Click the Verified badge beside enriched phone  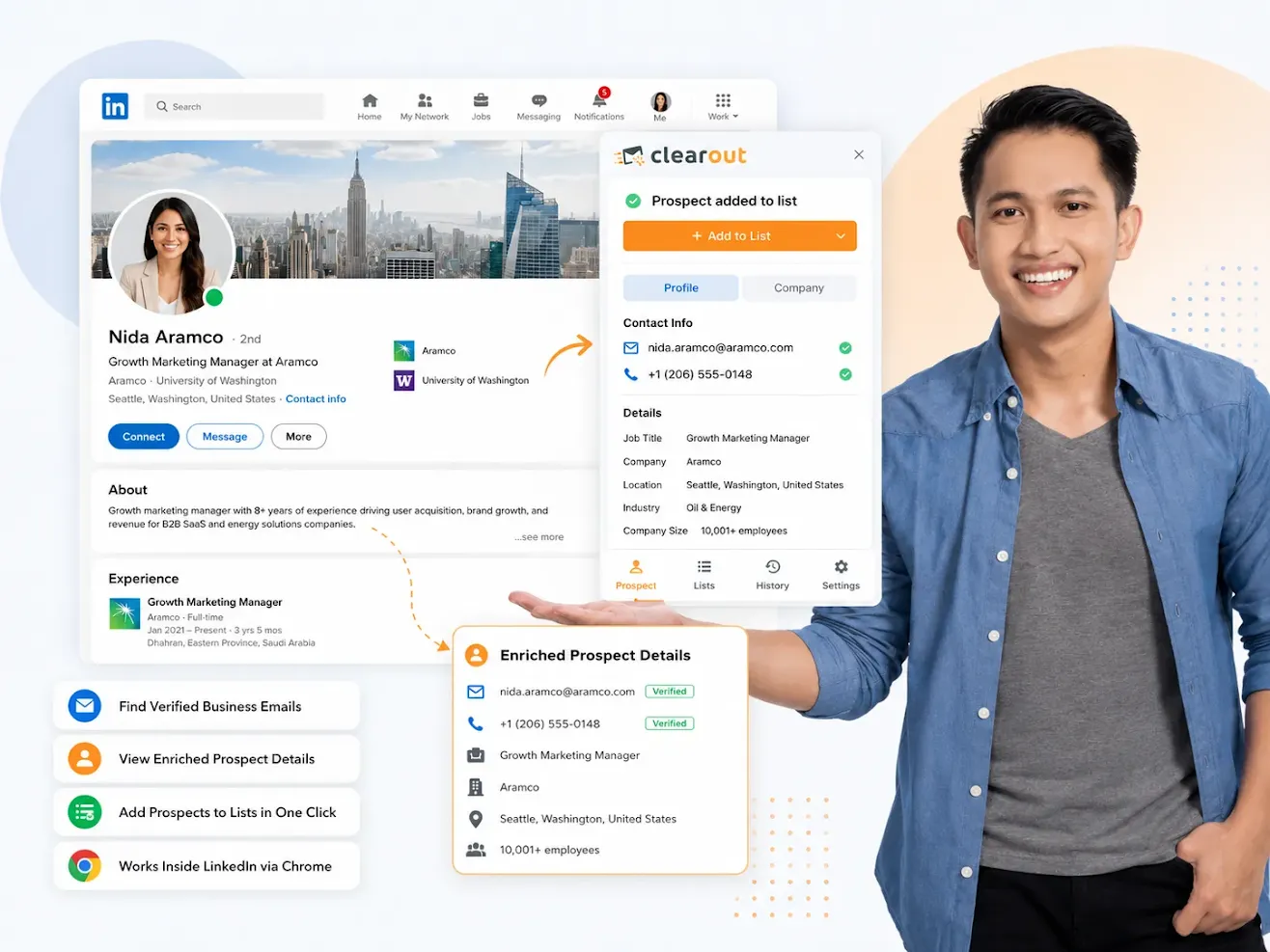[x=670, y=723]
